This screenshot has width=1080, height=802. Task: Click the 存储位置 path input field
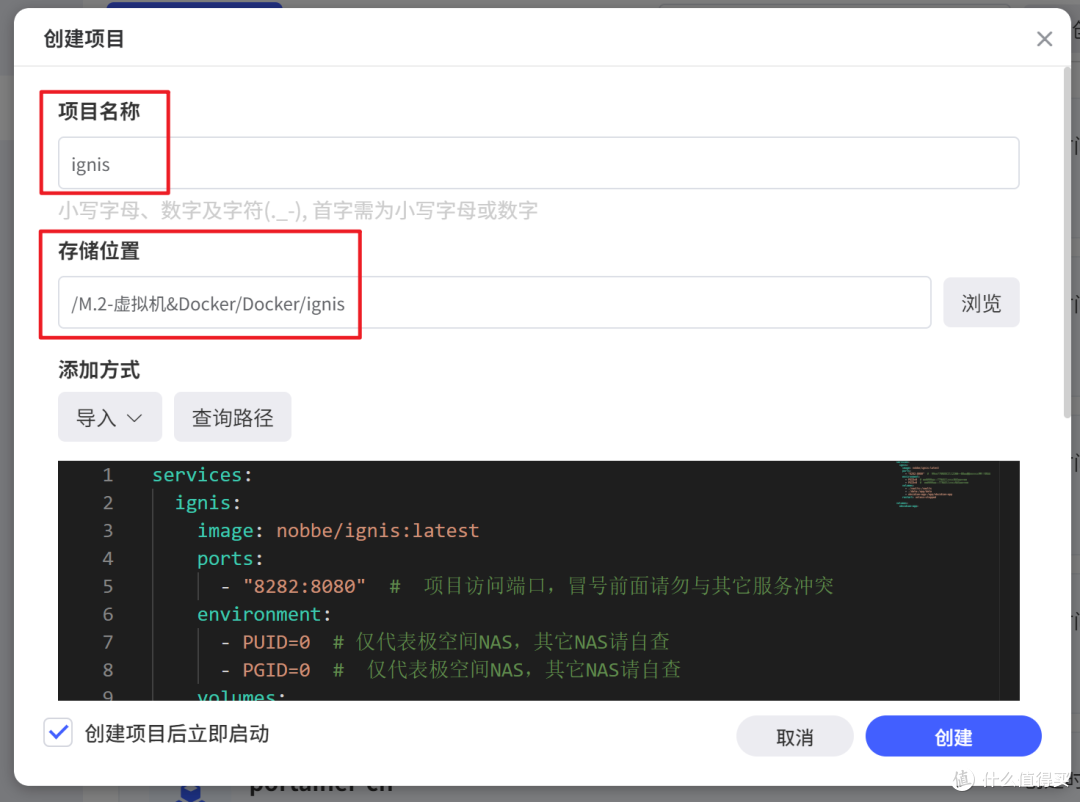pyautogui.click(x=495, y=303)
